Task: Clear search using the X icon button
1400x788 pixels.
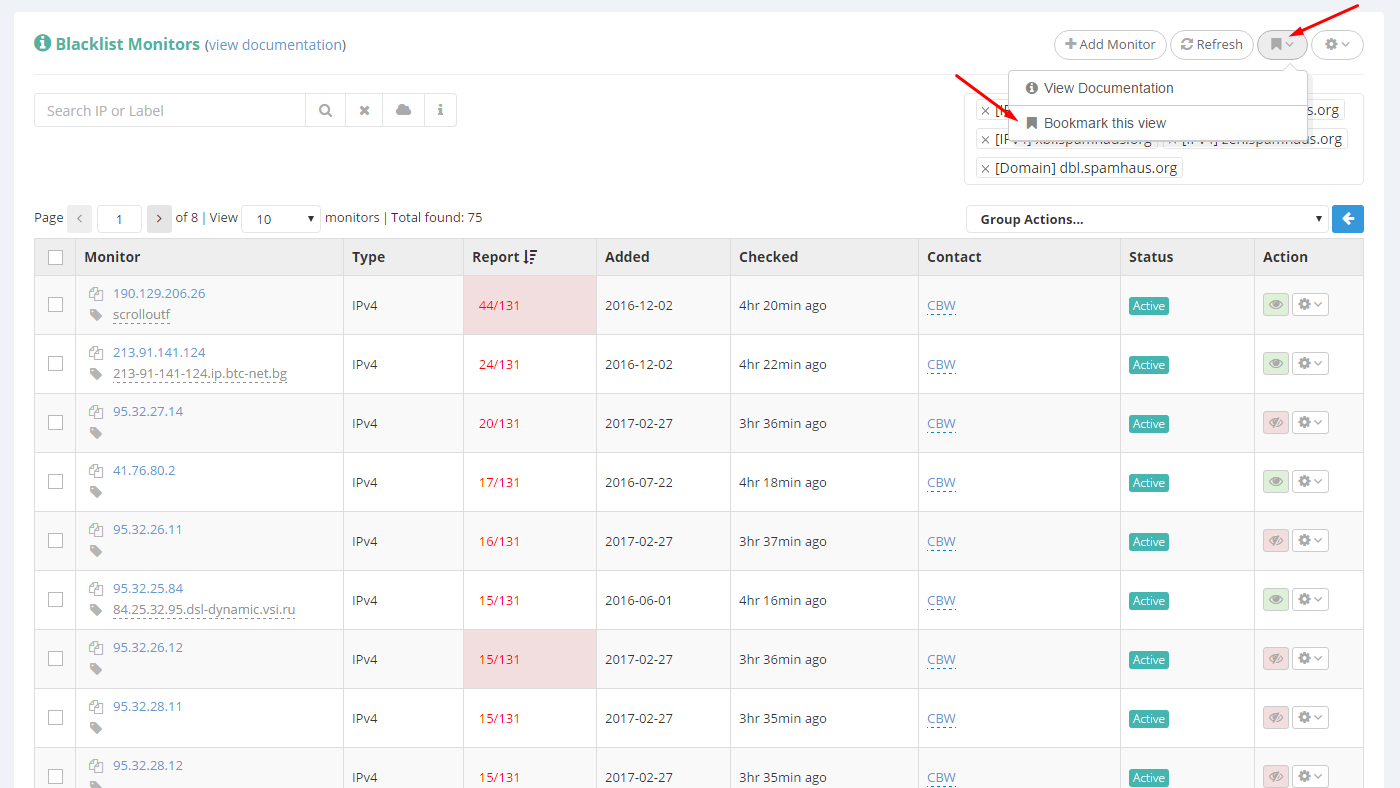Action: click(365, 110)
